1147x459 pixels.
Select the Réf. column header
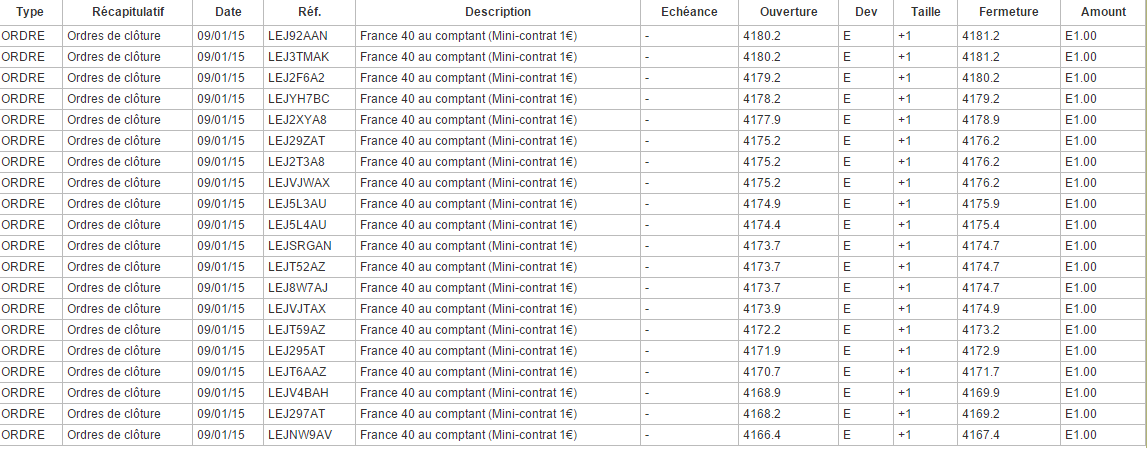(x=310, y=12)
